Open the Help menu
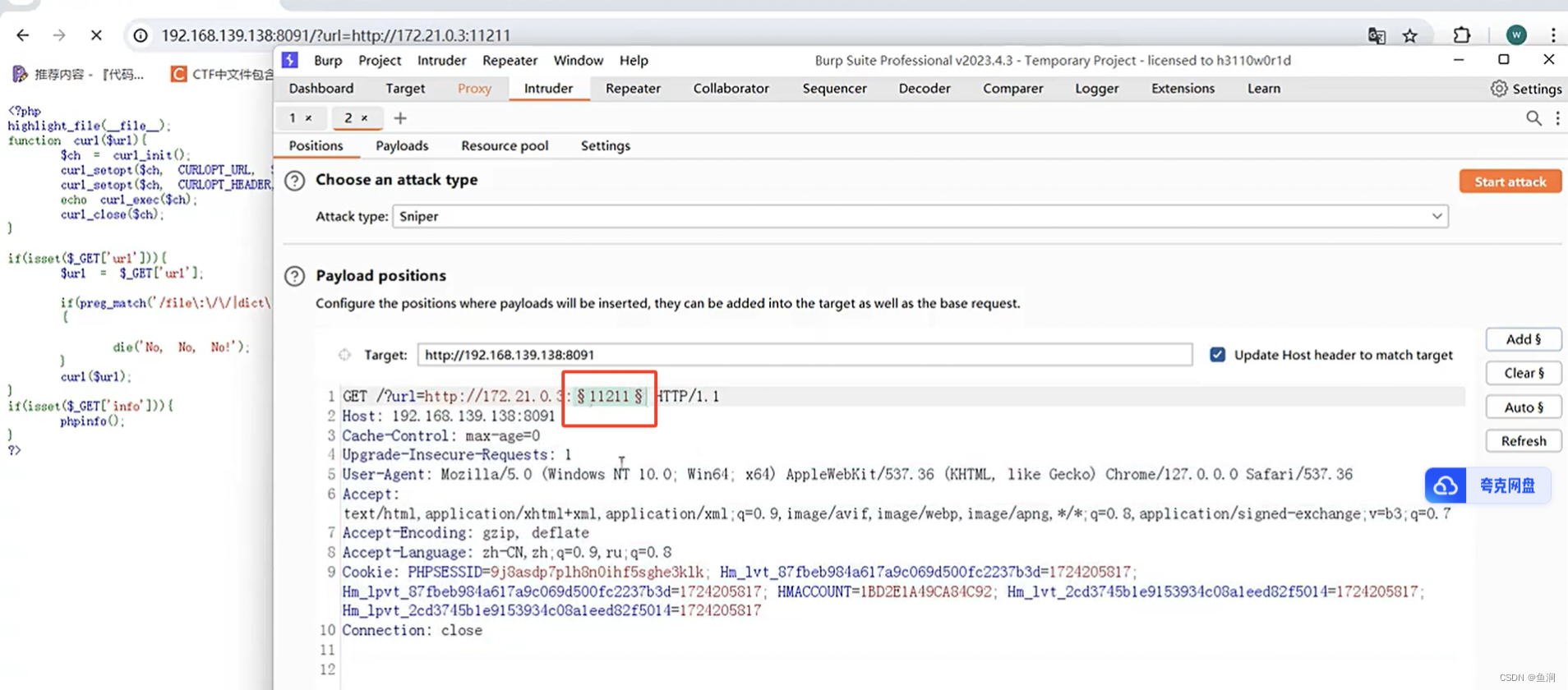Screen dimensions: 1568x690 tap(634, 60)
